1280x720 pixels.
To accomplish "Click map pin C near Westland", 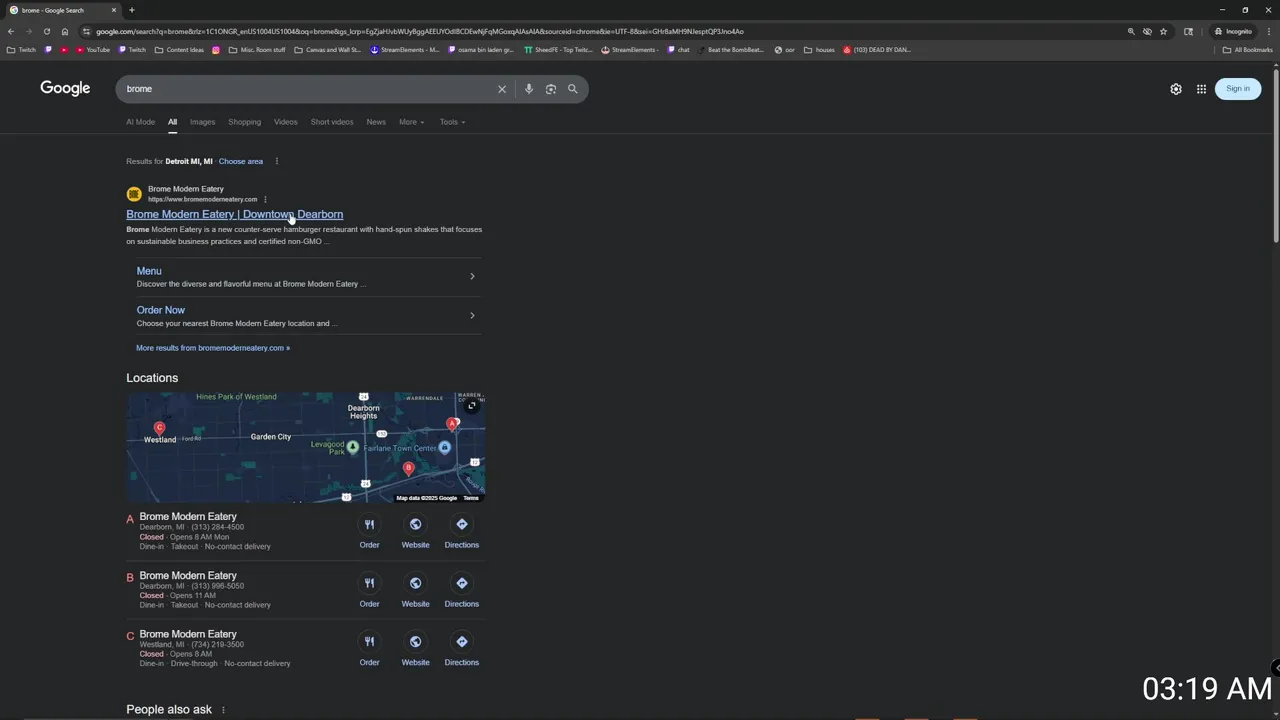I will coord(159,428).
